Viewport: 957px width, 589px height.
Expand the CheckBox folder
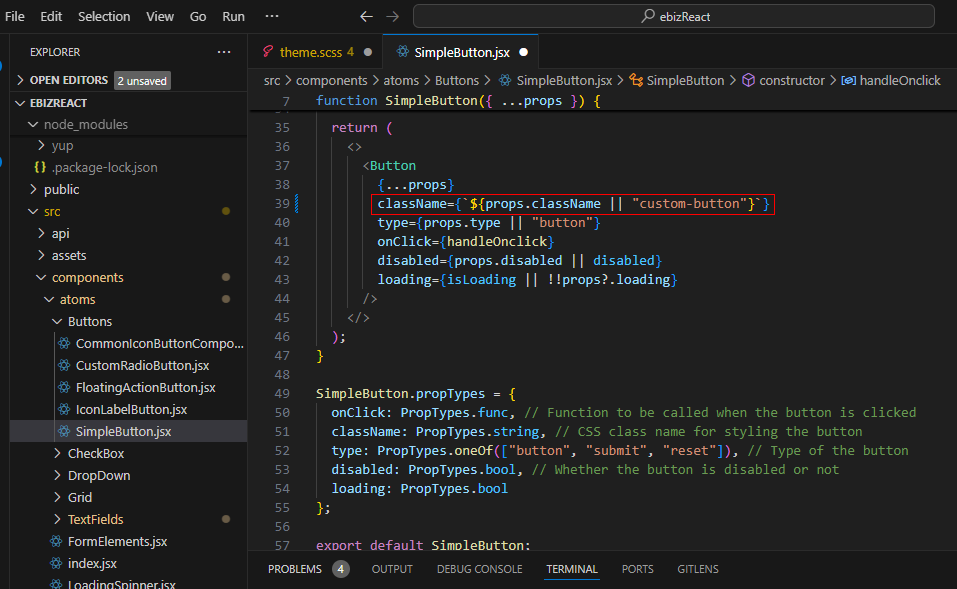pos(88,453)
